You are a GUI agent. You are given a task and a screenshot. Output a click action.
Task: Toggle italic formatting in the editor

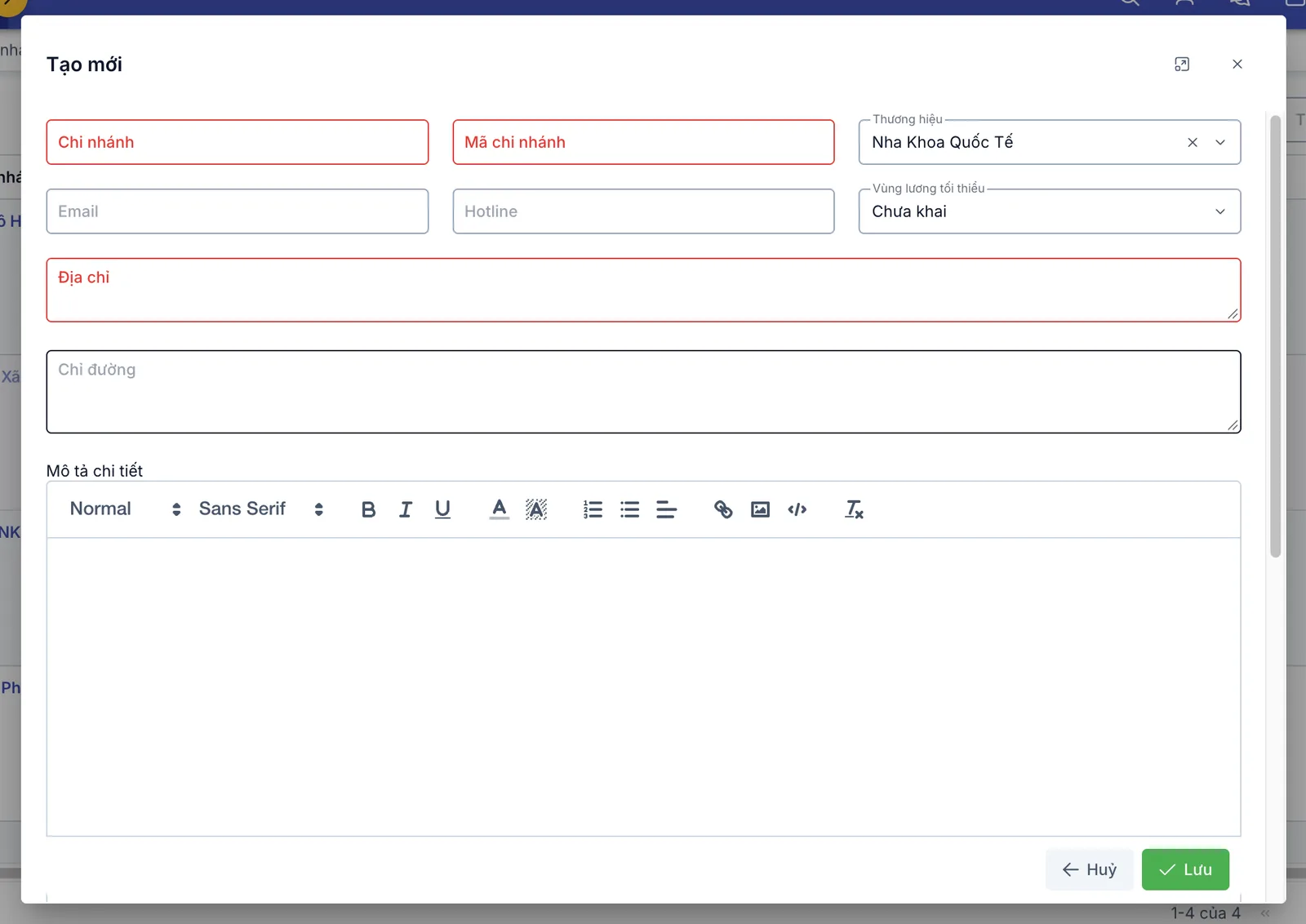tap(406, 509)
